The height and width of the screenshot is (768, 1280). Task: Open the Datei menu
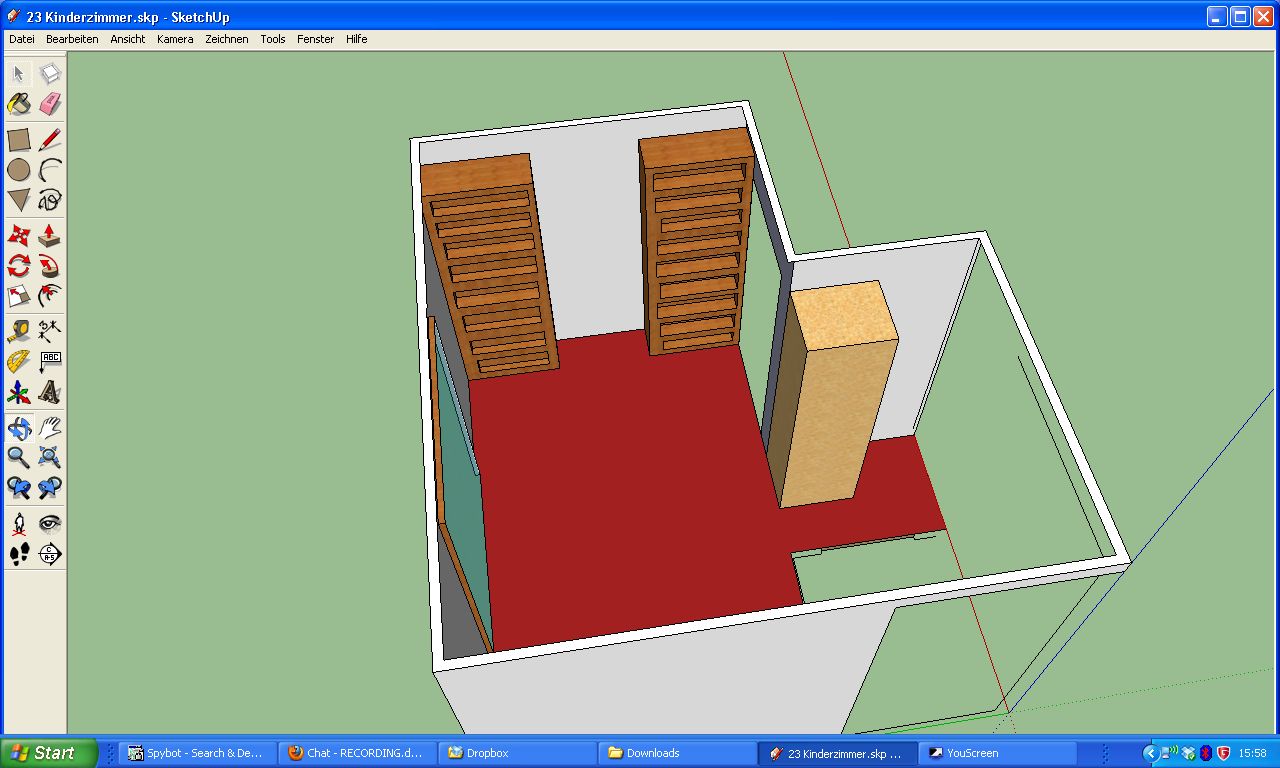point(21,39)
